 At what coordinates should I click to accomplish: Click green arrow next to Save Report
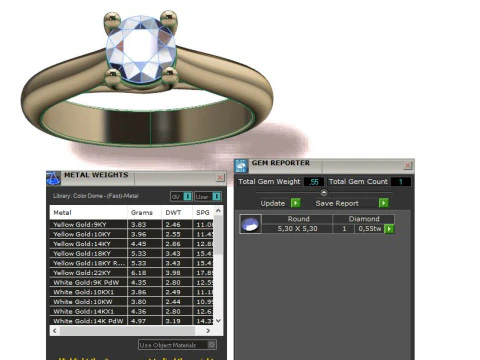(384, 203)
